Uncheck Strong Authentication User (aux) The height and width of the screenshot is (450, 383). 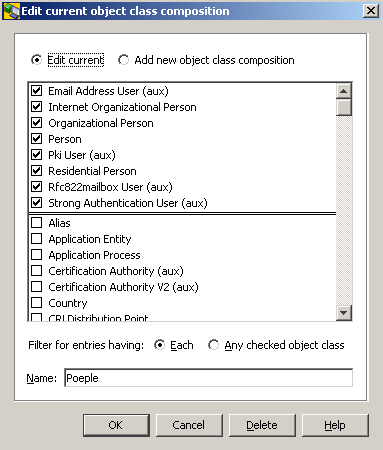tap(37, 203)
